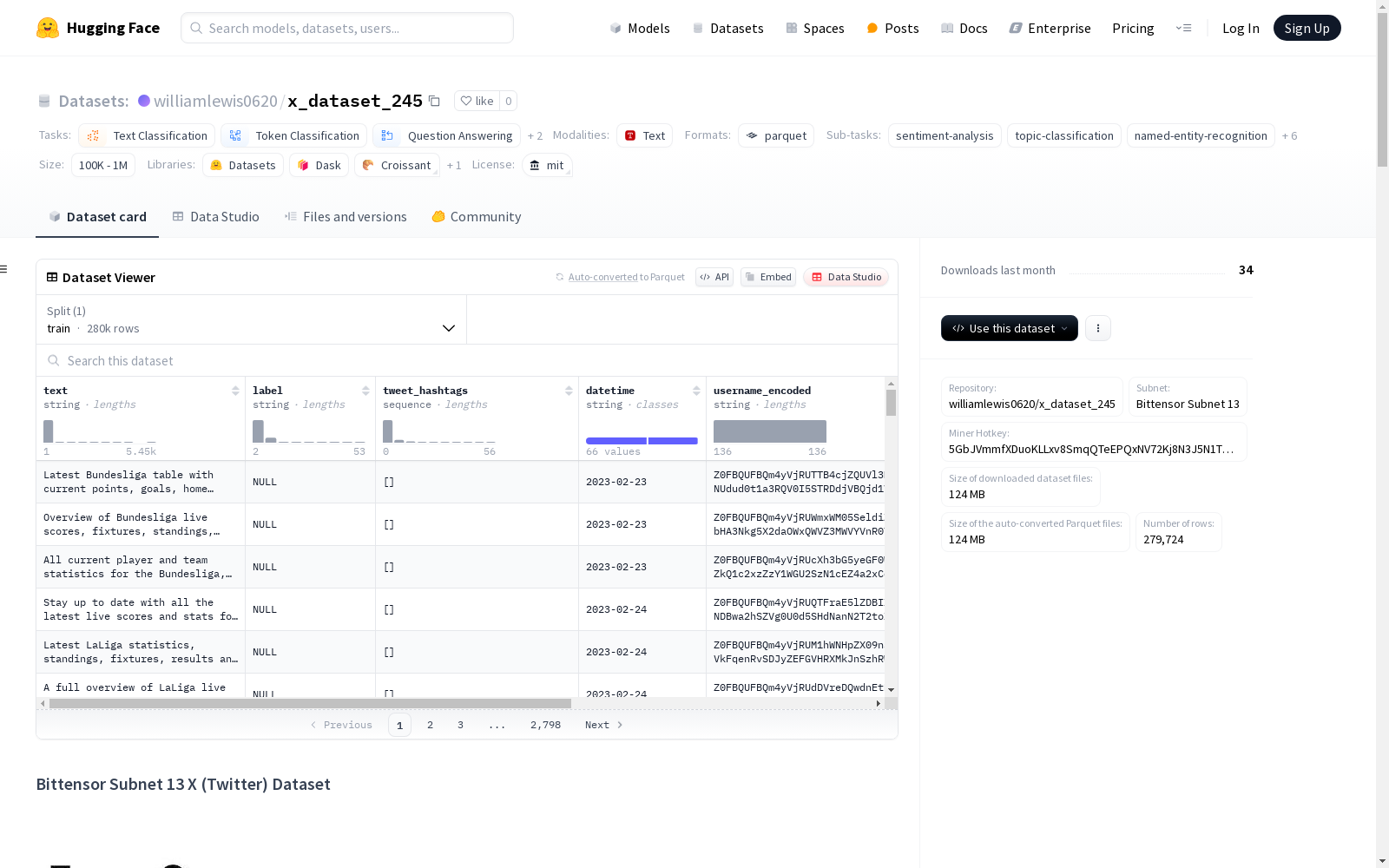Click the Hugging Face logo icon
The image size is (1389, 868).
pos(48,28)
